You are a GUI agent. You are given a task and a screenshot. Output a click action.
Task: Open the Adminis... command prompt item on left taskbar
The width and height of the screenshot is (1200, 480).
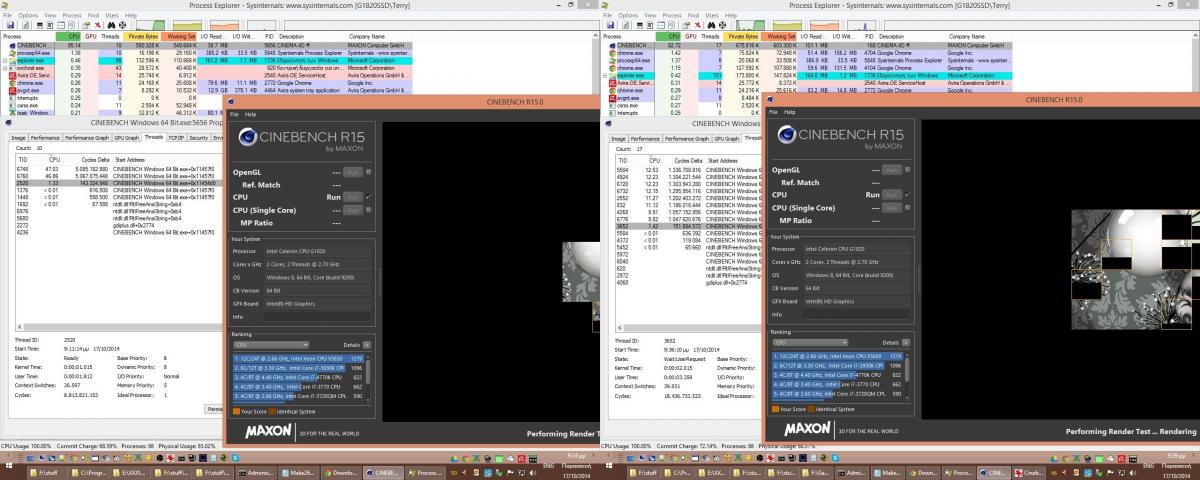257,472
